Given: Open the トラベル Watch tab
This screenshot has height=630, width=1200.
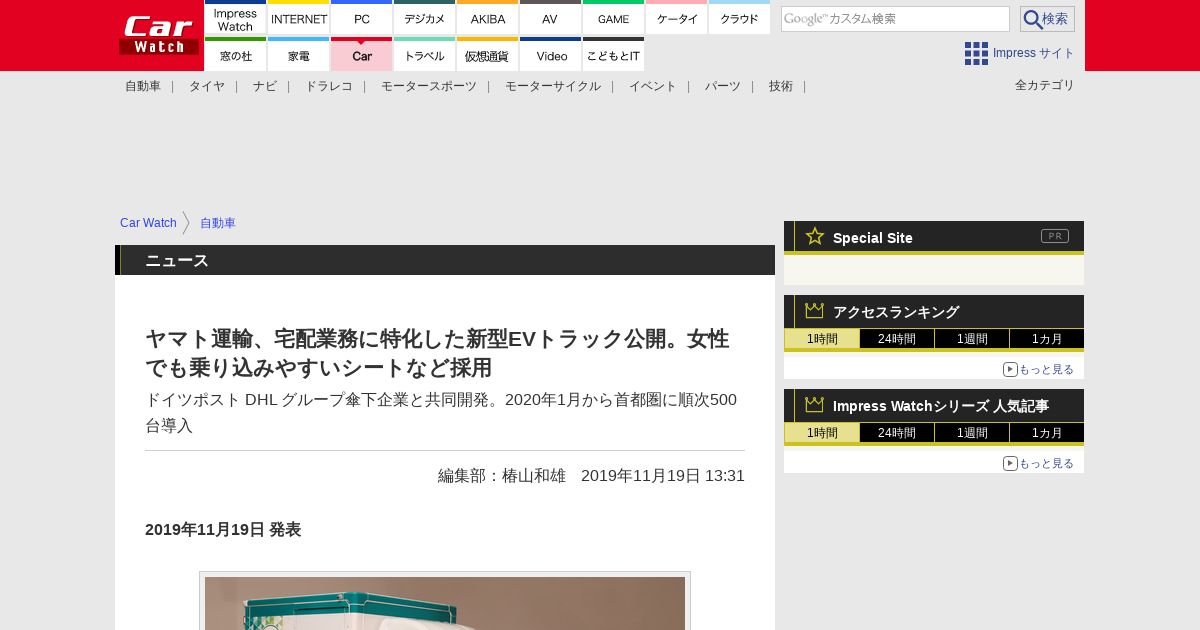Looking at the screenshot, I should coord(425,55).
